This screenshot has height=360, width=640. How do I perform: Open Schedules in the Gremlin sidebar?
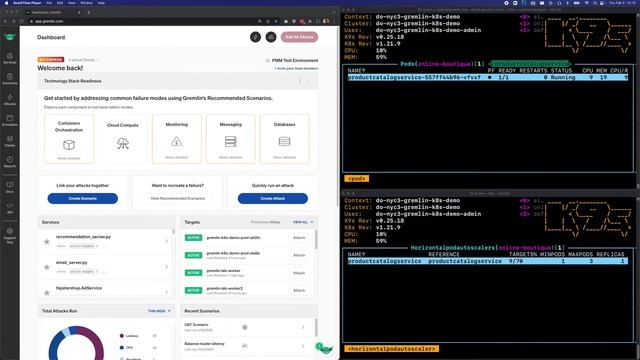pos(10,120)
